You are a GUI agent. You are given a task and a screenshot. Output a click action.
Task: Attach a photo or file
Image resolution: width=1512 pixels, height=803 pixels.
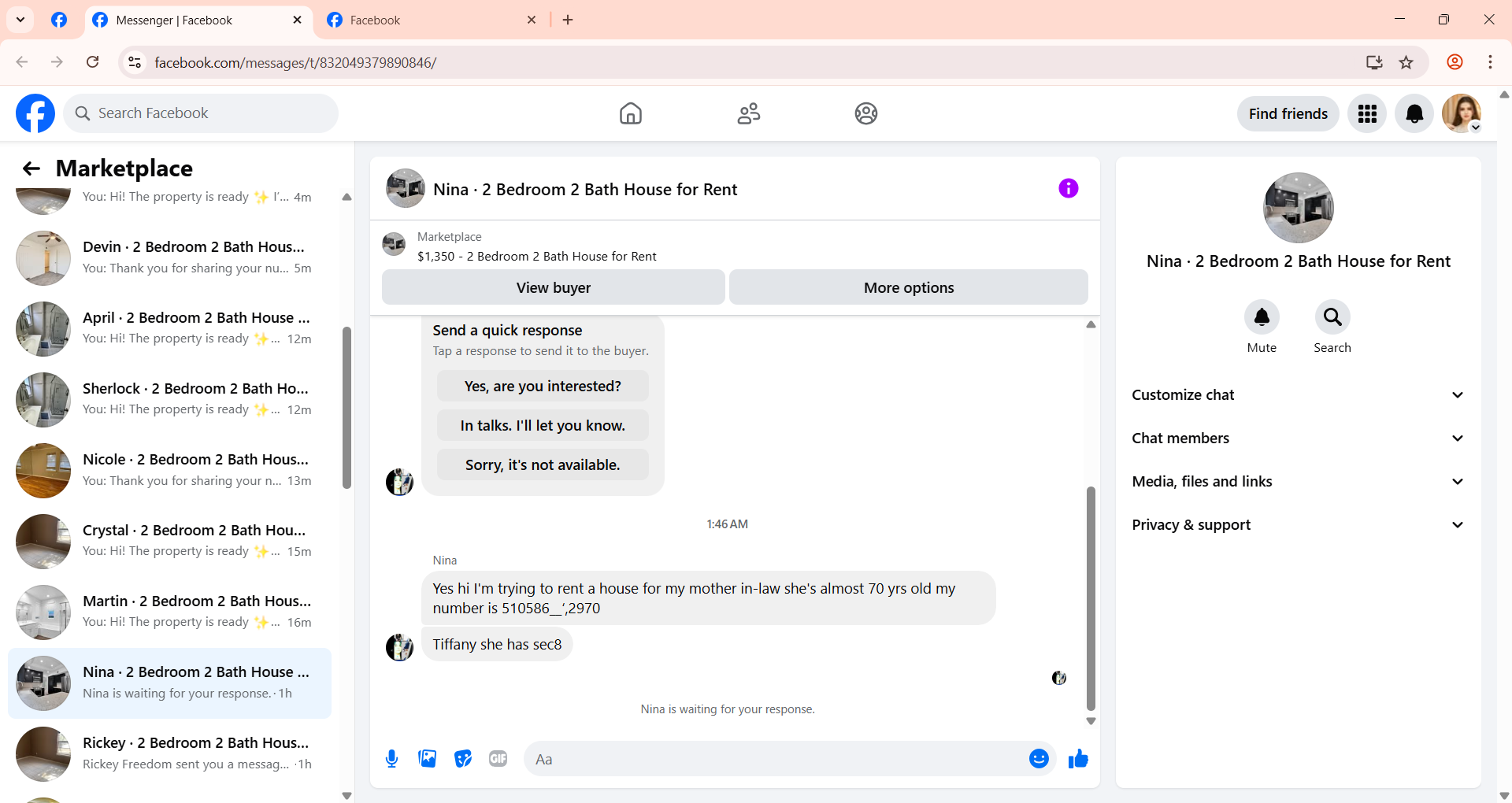coord(428,759)
